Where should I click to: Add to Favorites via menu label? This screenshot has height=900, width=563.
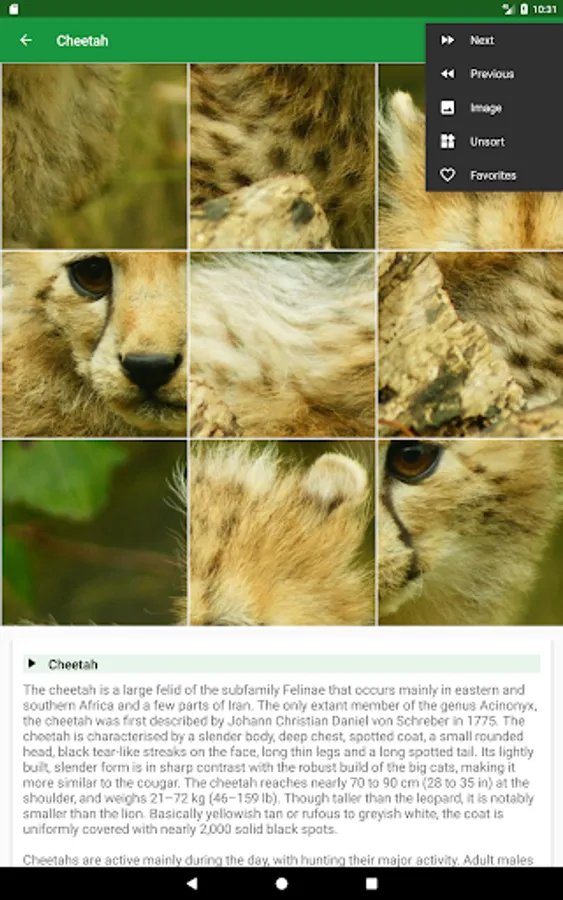tap(493, 176)
